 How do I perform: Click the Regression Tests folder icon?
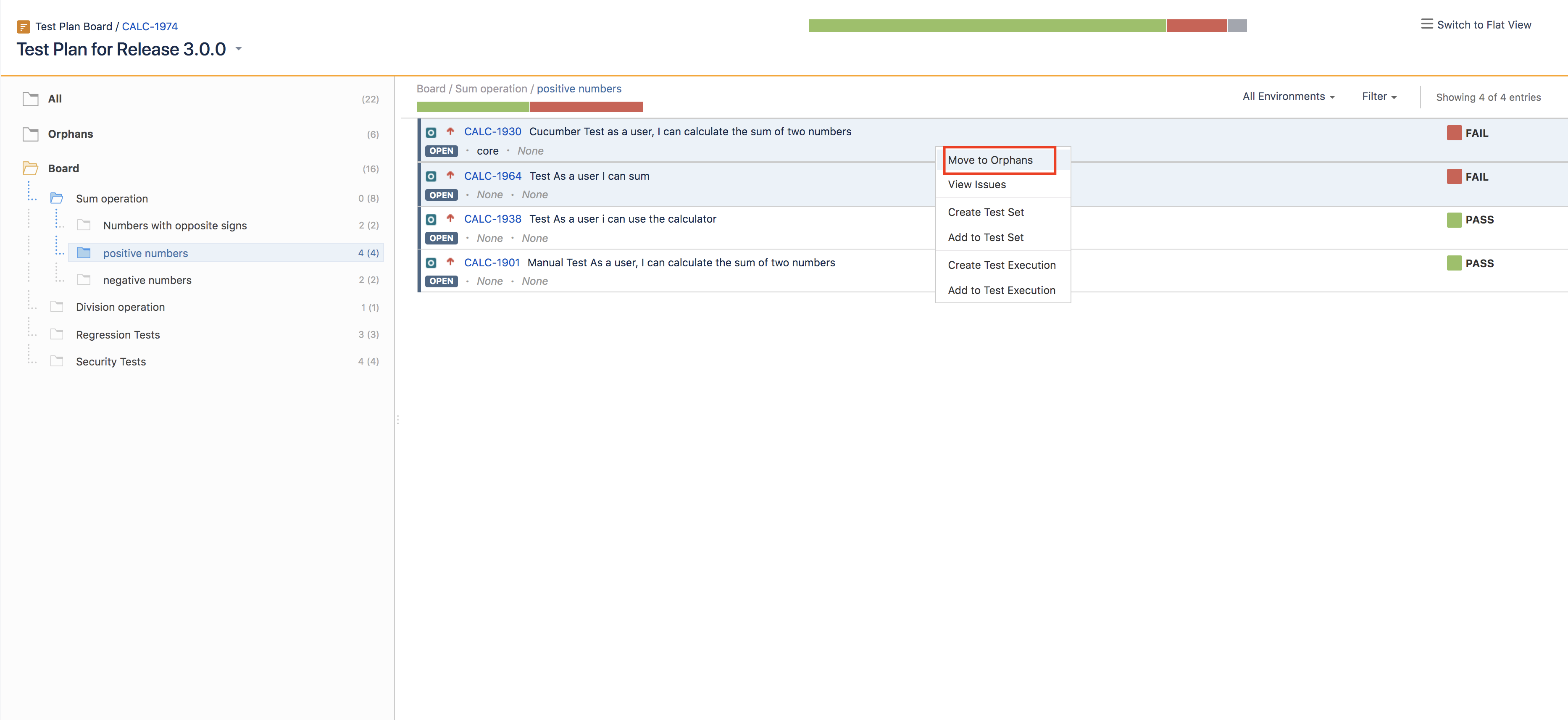[x=57, y=334]
